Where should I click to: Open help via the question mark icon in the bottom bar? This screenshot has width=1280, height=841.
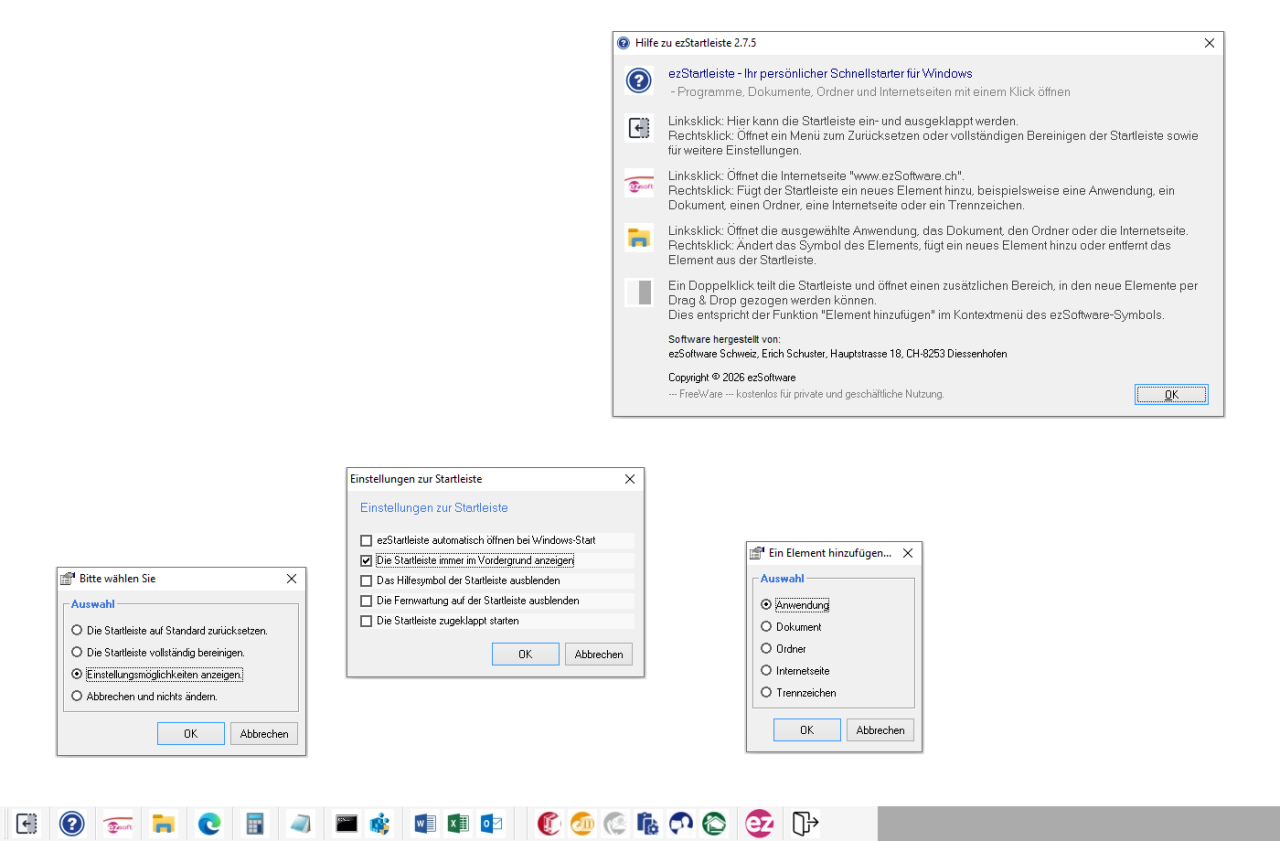click(x=72, y=824)
